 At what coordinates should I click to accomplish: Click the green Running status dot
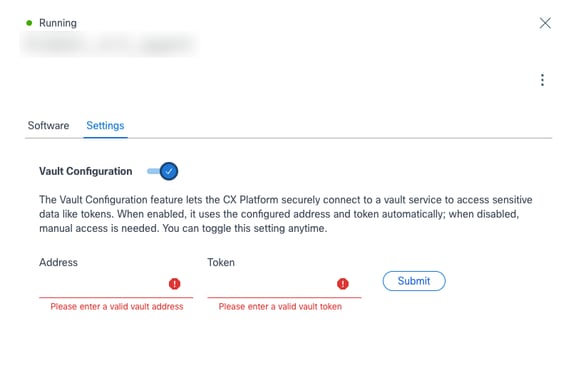(x=29, y=23)
